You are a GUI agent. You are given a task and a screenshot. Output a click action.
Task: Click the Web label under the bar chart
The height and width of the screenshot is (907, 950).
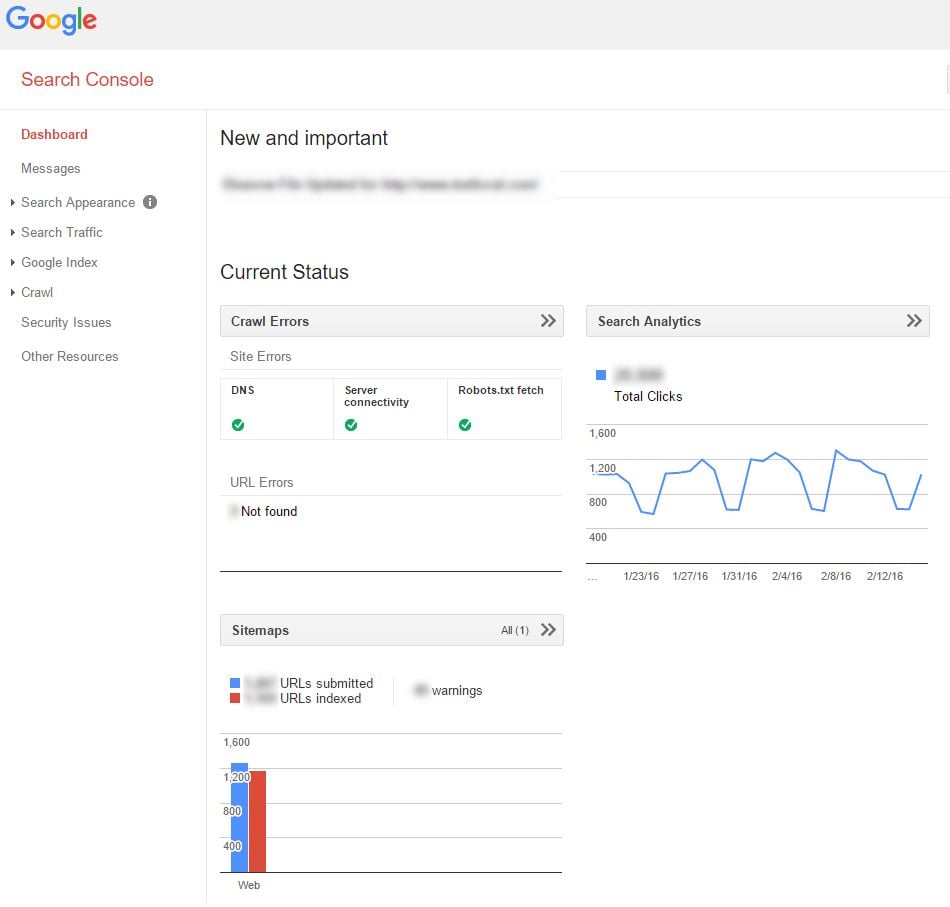[x=249, y=885]
